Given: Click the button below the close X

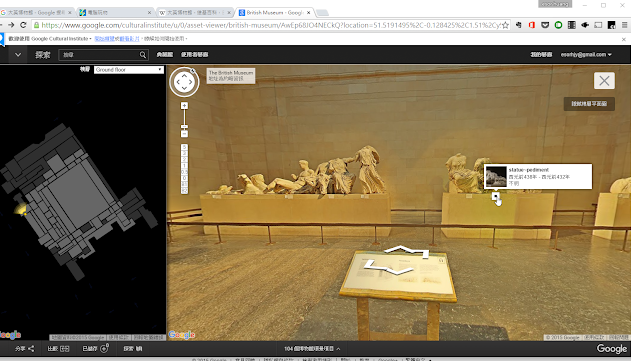Looking at the screenshot, I should click(x=589, y=104).
